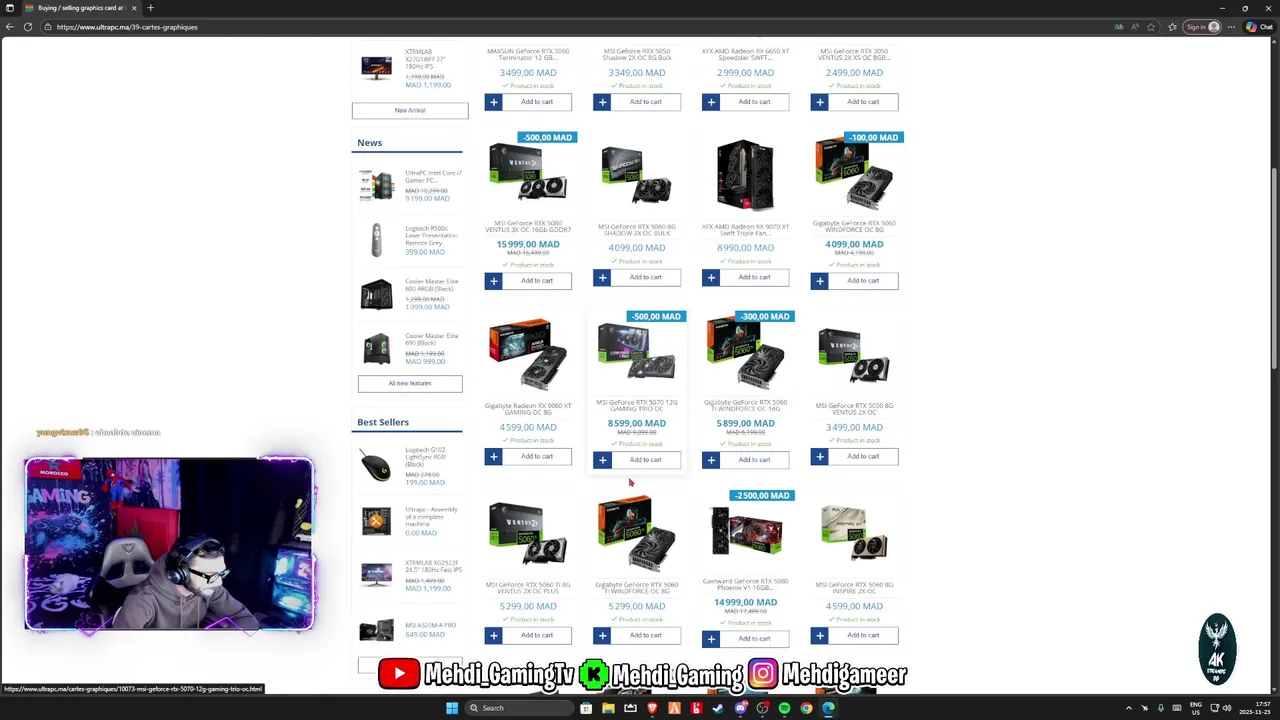This screenshot has height=720, width=1280.
Task: Click plus icon for MSI RTX 5060 8G Inspire 2X
Action: (820, 636)
